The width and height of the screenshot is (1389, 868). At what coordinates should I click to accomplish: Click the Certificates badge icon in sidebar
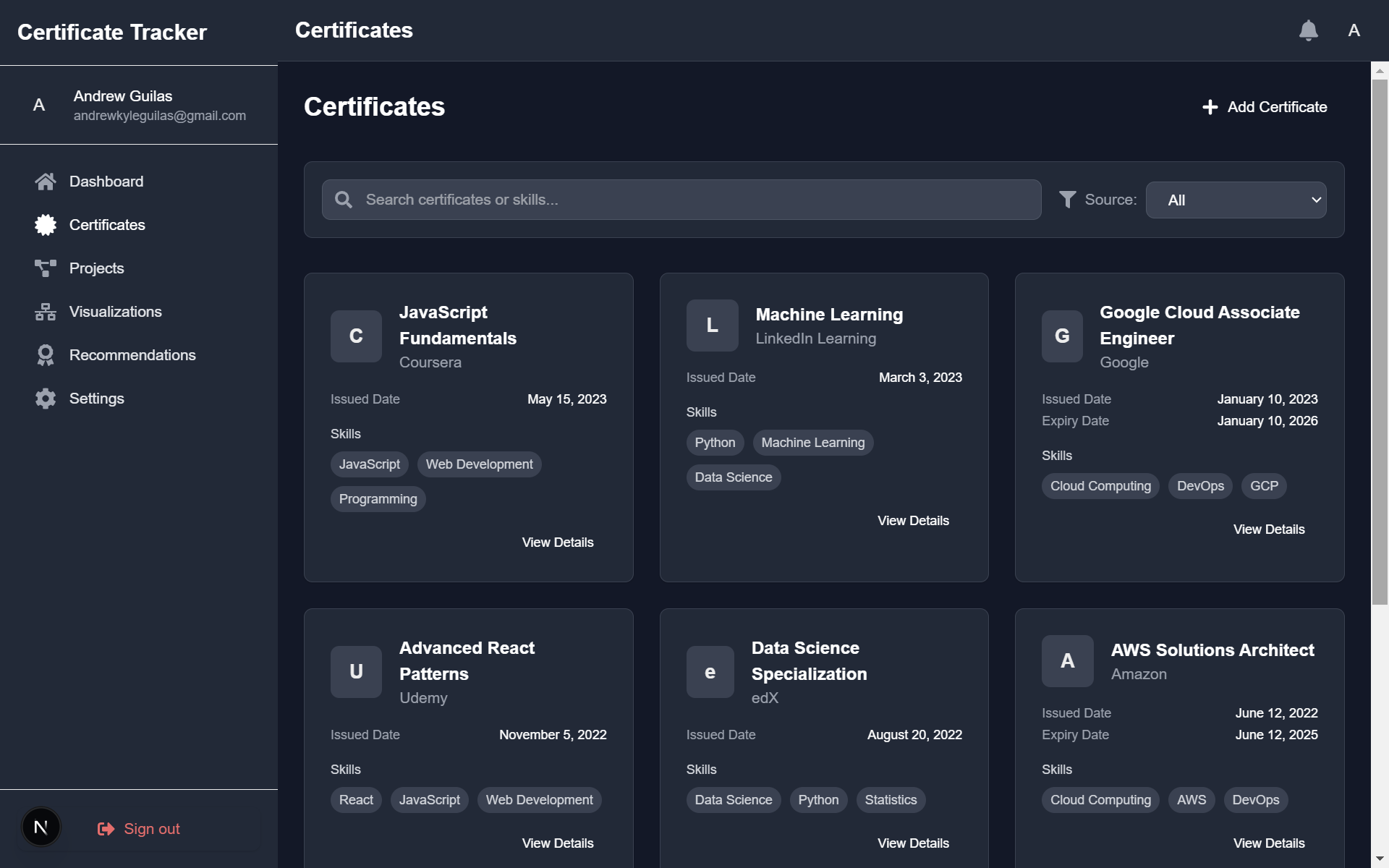click(x=46, y=225)
